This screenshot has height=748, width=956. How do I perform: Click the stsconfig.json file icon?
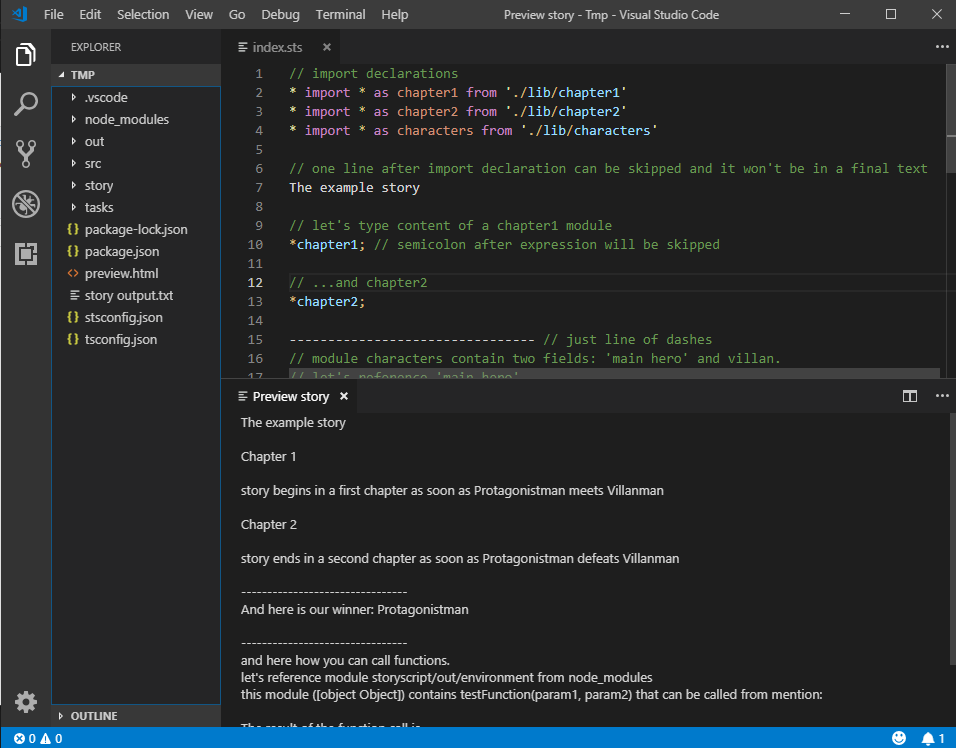coord(73,317)
